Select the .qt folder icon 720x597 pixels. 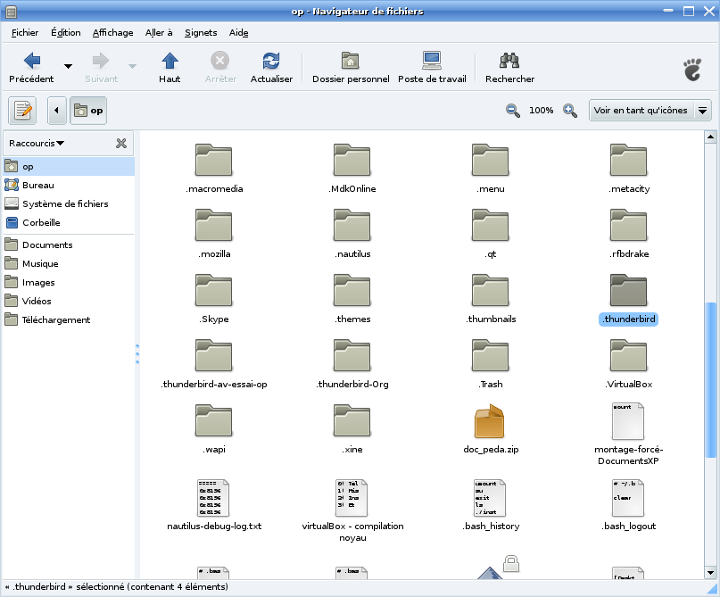tap(490, 225)
